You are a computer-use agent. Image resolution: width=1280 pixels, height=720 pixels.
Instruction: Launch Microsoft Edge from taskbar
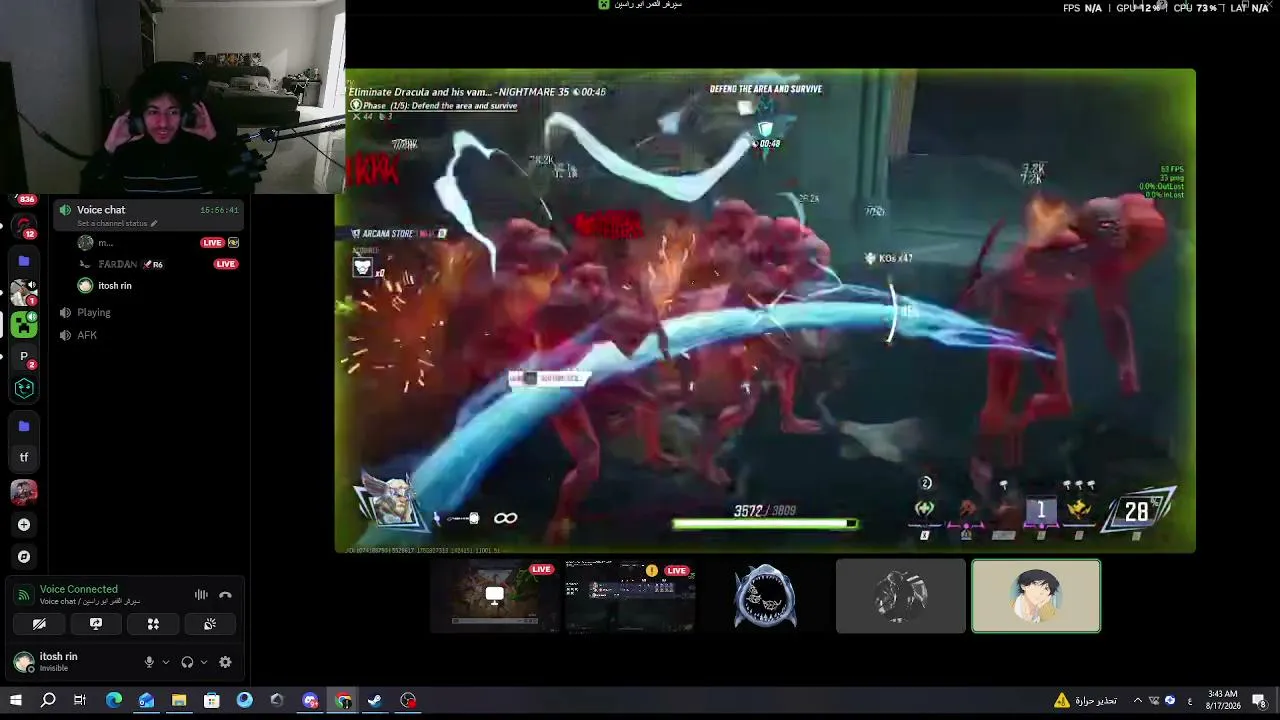[113, 700]
